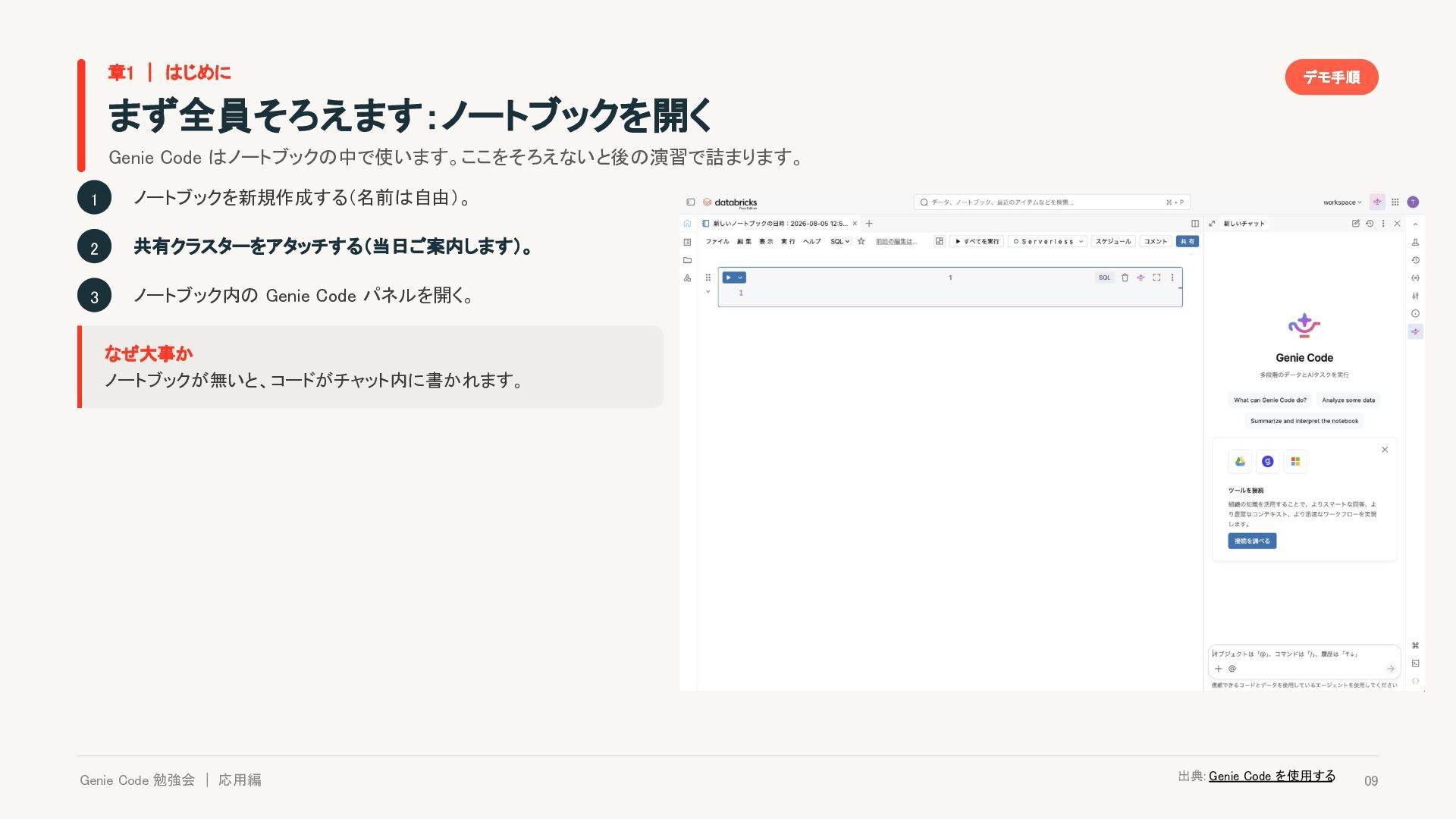Click the blue 共有 share button
The height and width of the screenshot is (819, 1456).
click(x=1188, y=242)
